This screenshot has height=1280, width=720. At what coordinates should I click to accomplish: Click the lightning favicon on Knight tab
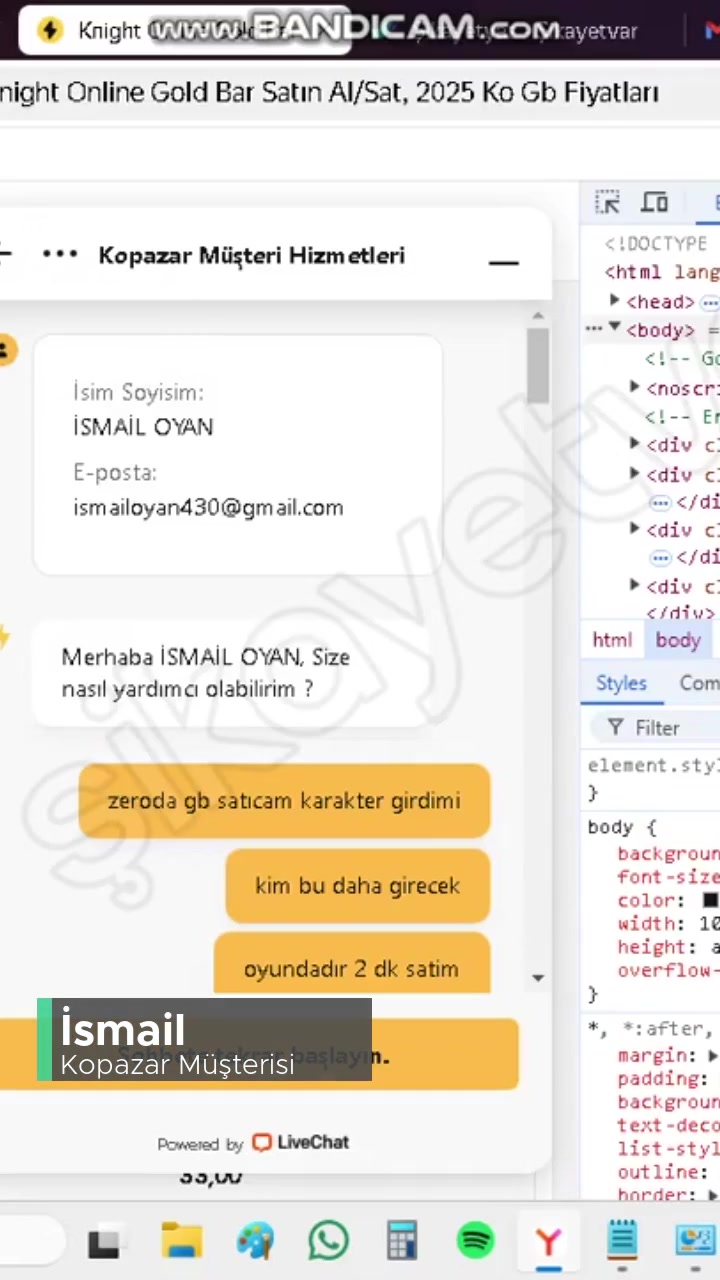50,30
